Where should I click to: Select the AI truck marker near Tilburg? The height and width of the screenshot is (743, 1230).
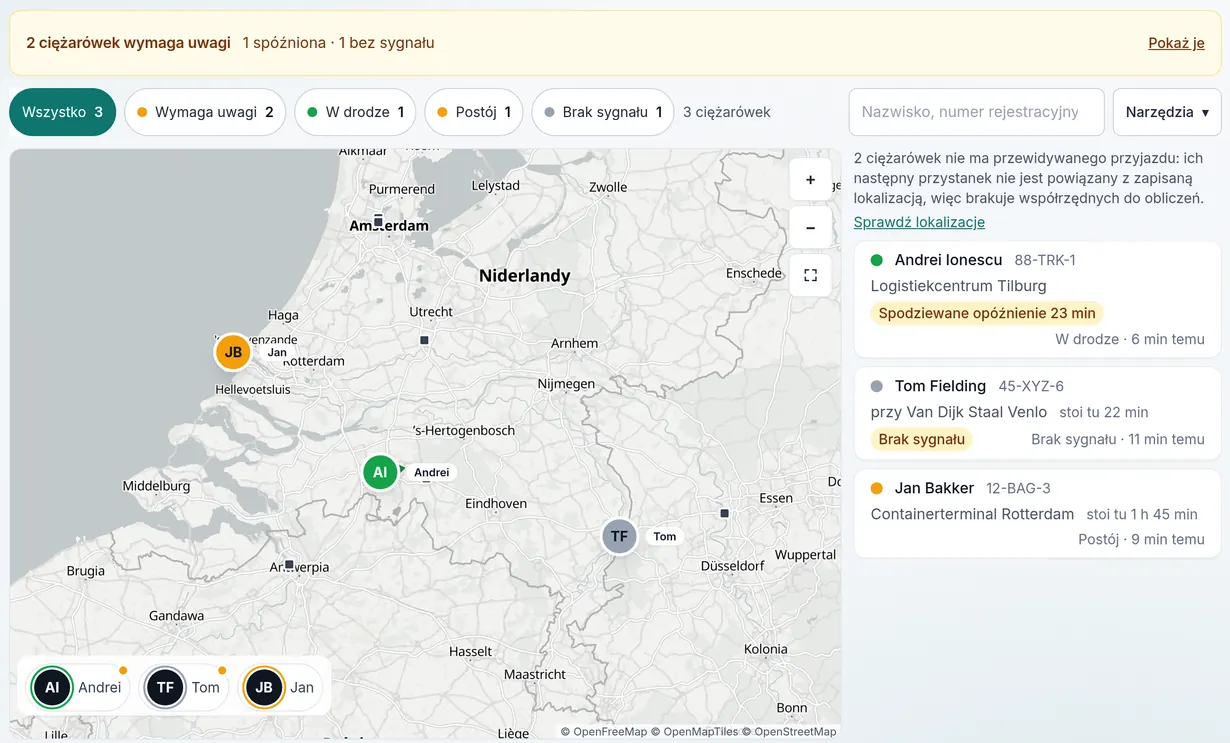(380, 472)
